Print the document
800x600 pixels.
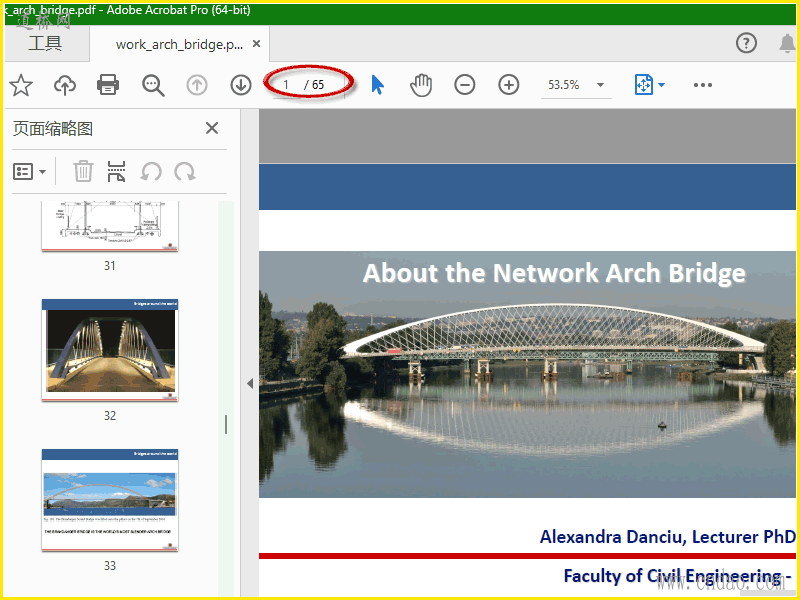click(x=108, y=85)
